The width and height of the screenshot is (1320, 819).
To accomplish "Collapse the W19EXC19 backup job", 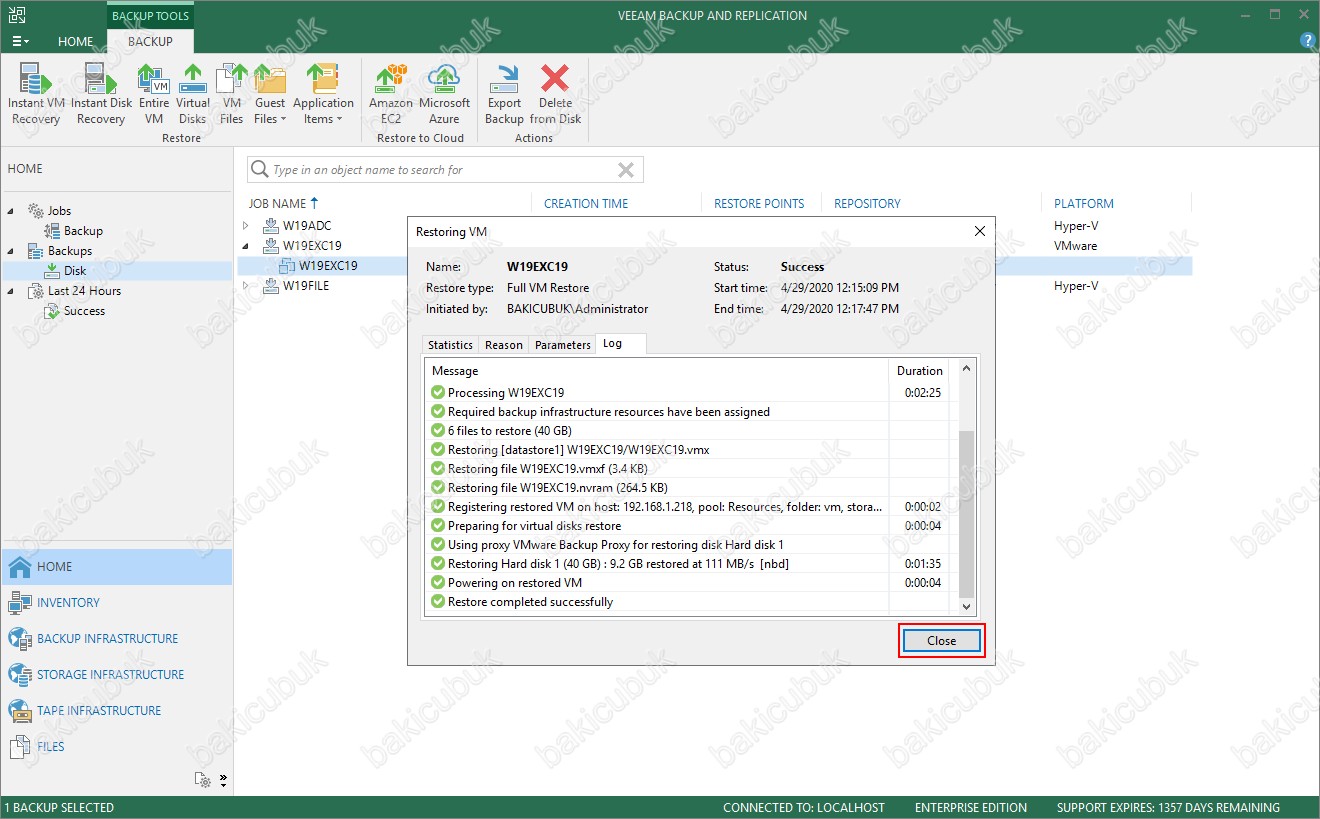I will point(247,246).
